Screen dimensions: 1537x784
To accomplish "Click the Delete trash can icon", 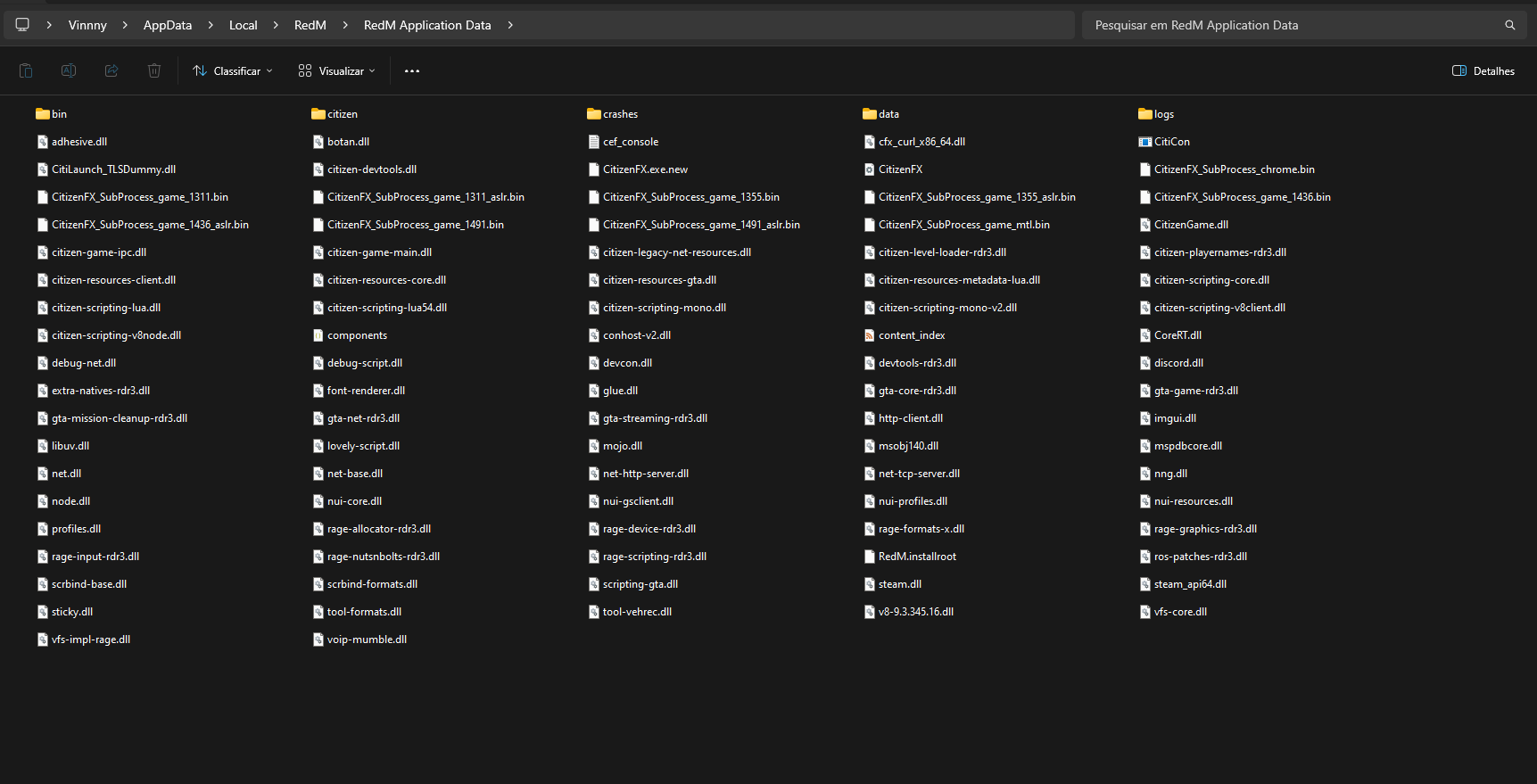I will pyautogui.click(x=154, y=70).
